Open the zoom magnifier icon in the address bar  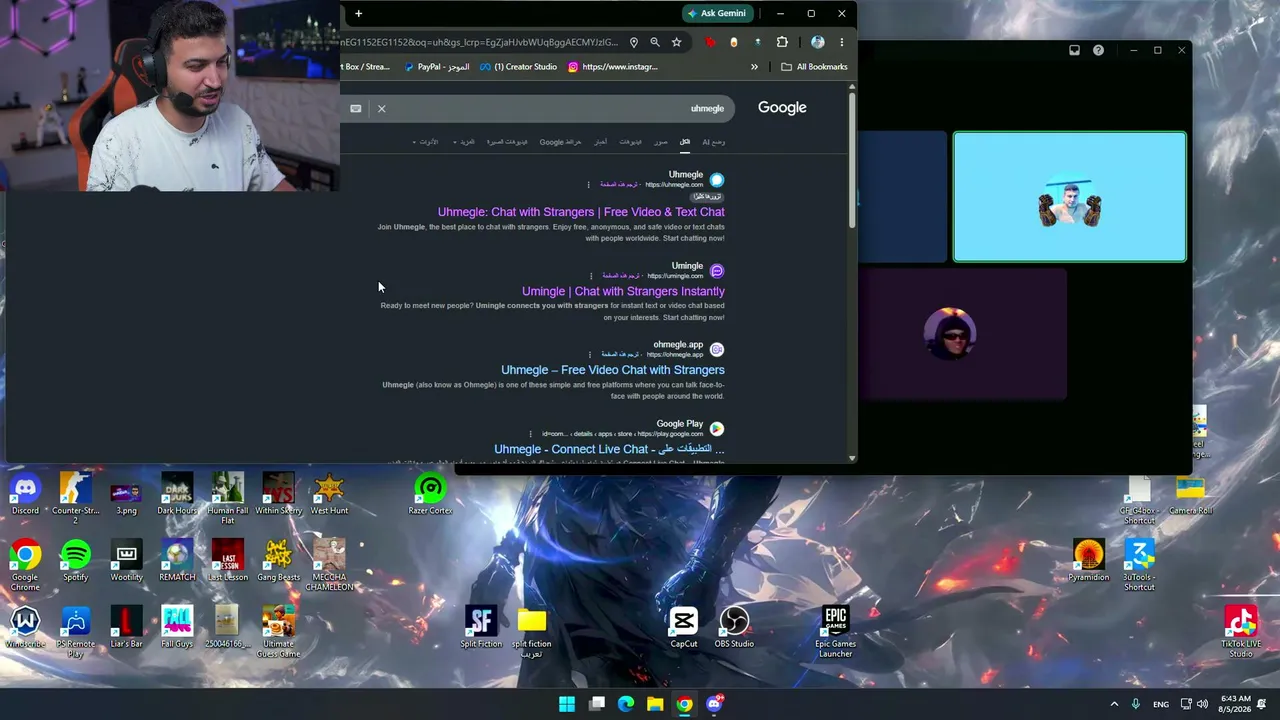click(655, 42)
